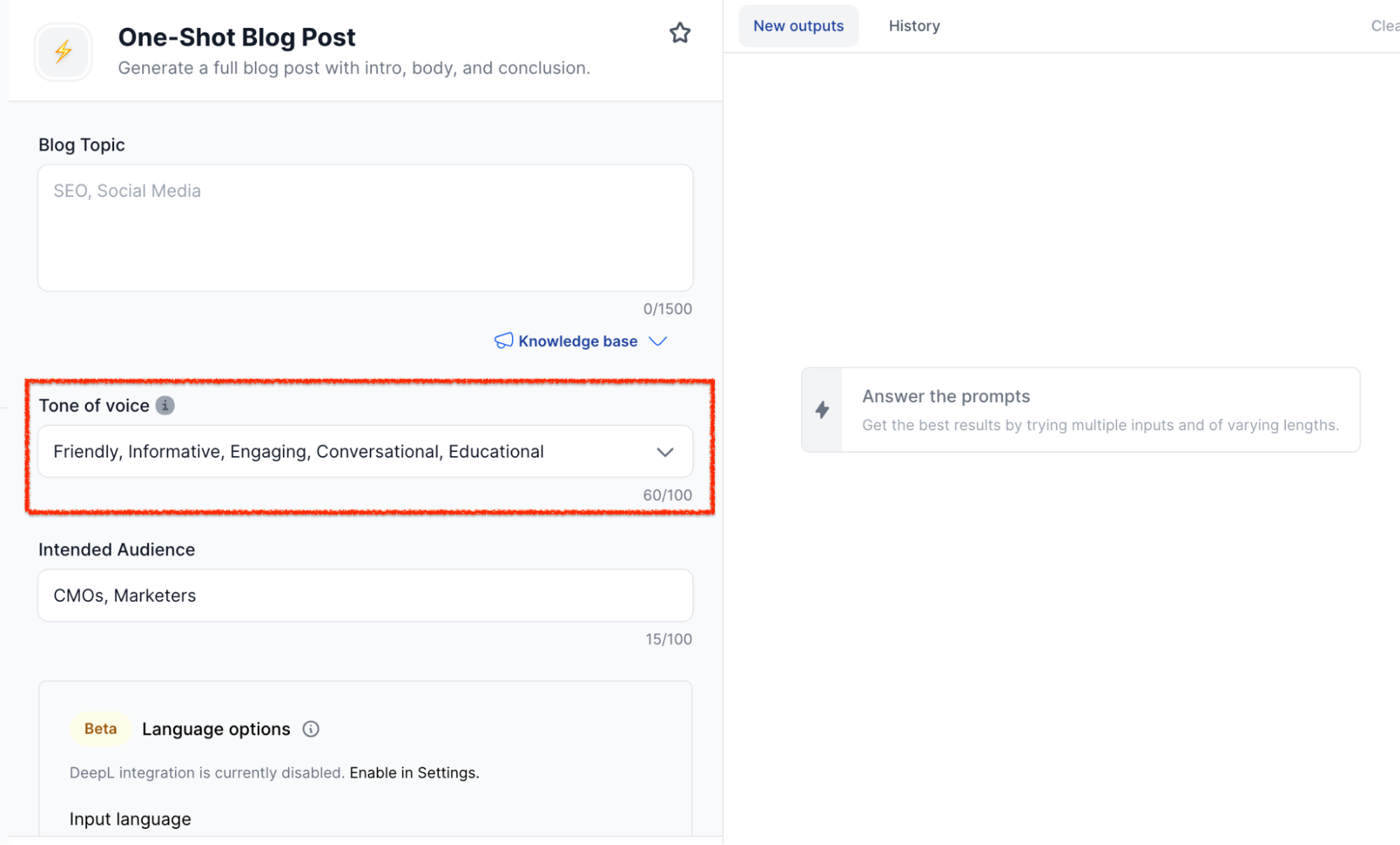Click the Language options info icon
Viewport: 1400px width, 845px height.
coord(311,729)
